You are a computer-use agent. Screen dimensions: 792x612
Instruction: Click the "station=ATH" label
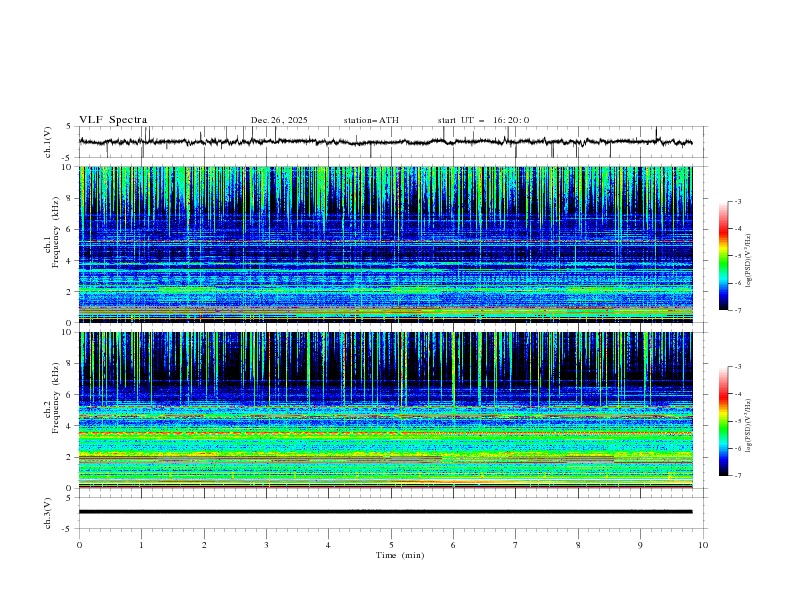pyautogui.click(x=371, y=120)
